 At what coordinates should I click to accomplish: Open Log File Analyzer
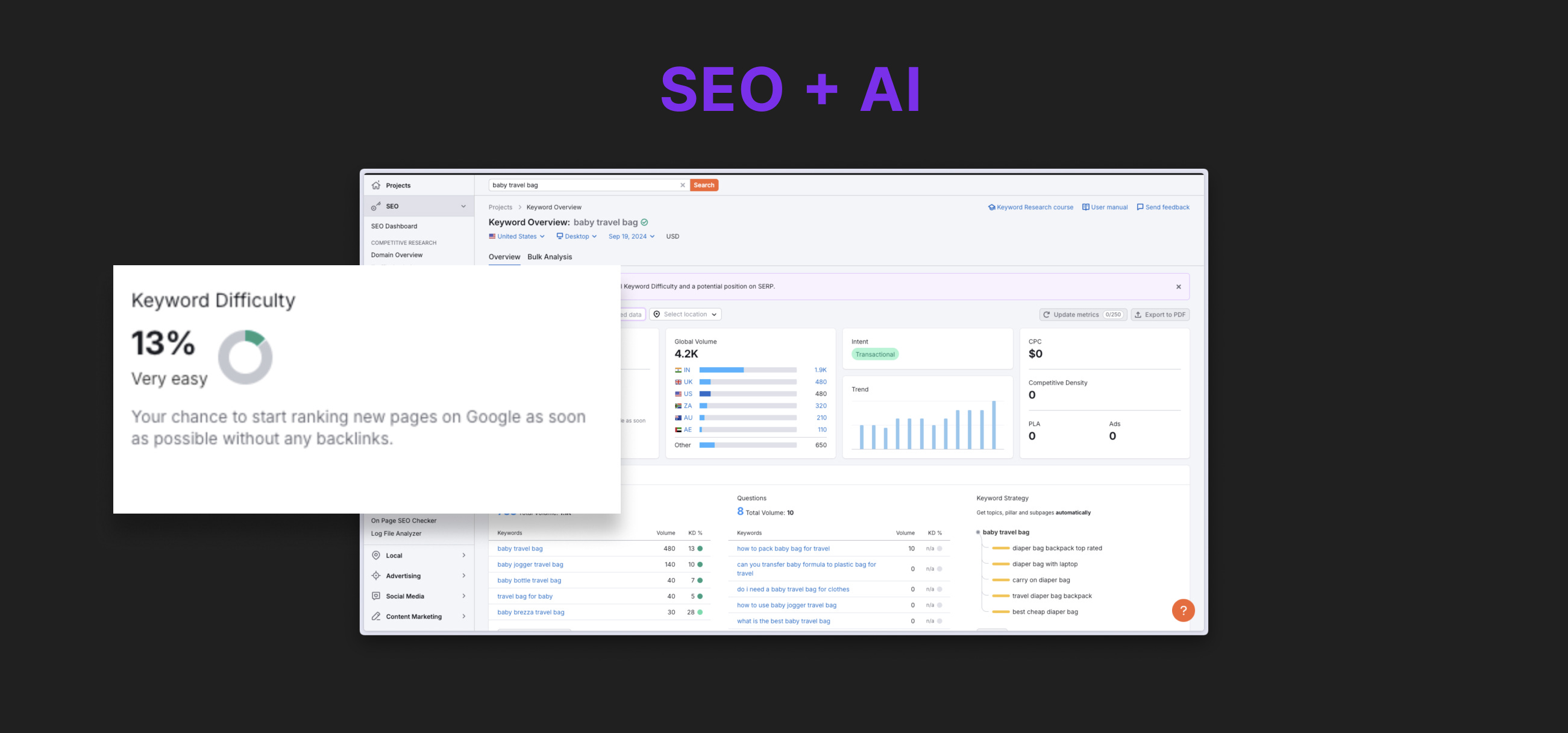396,533
